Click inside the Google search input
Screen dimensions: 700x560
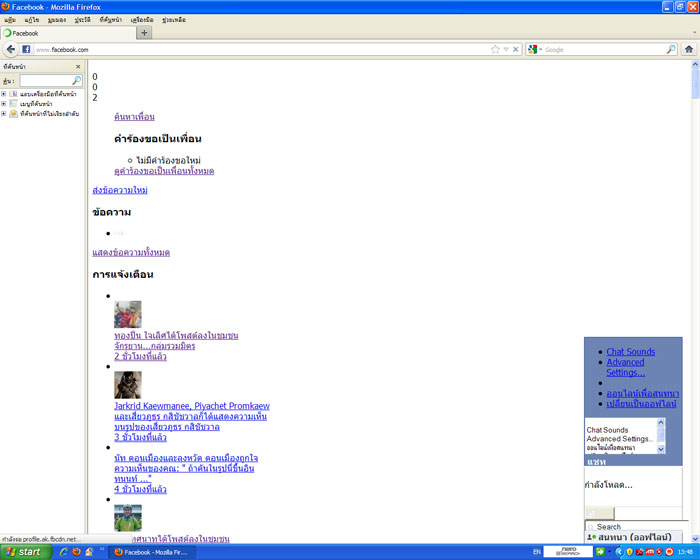tap(604, 50)
